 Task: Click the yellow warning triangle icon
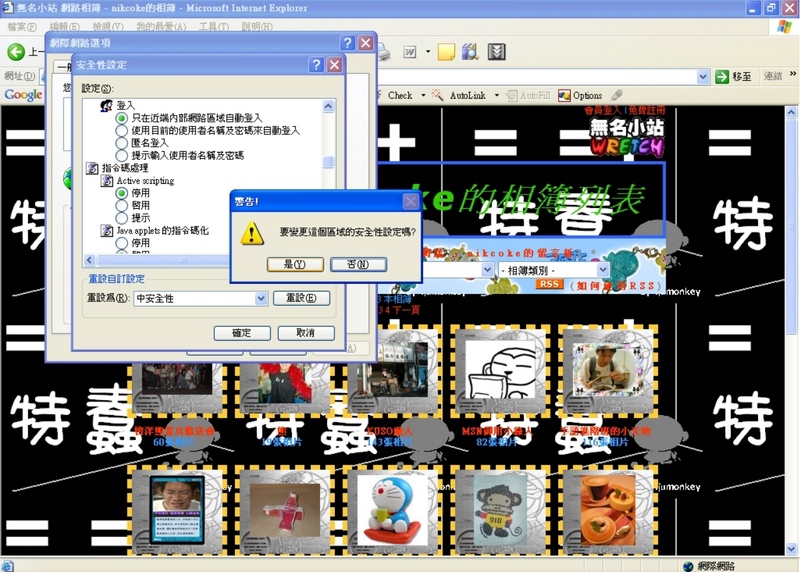click(x=252, y=234)
